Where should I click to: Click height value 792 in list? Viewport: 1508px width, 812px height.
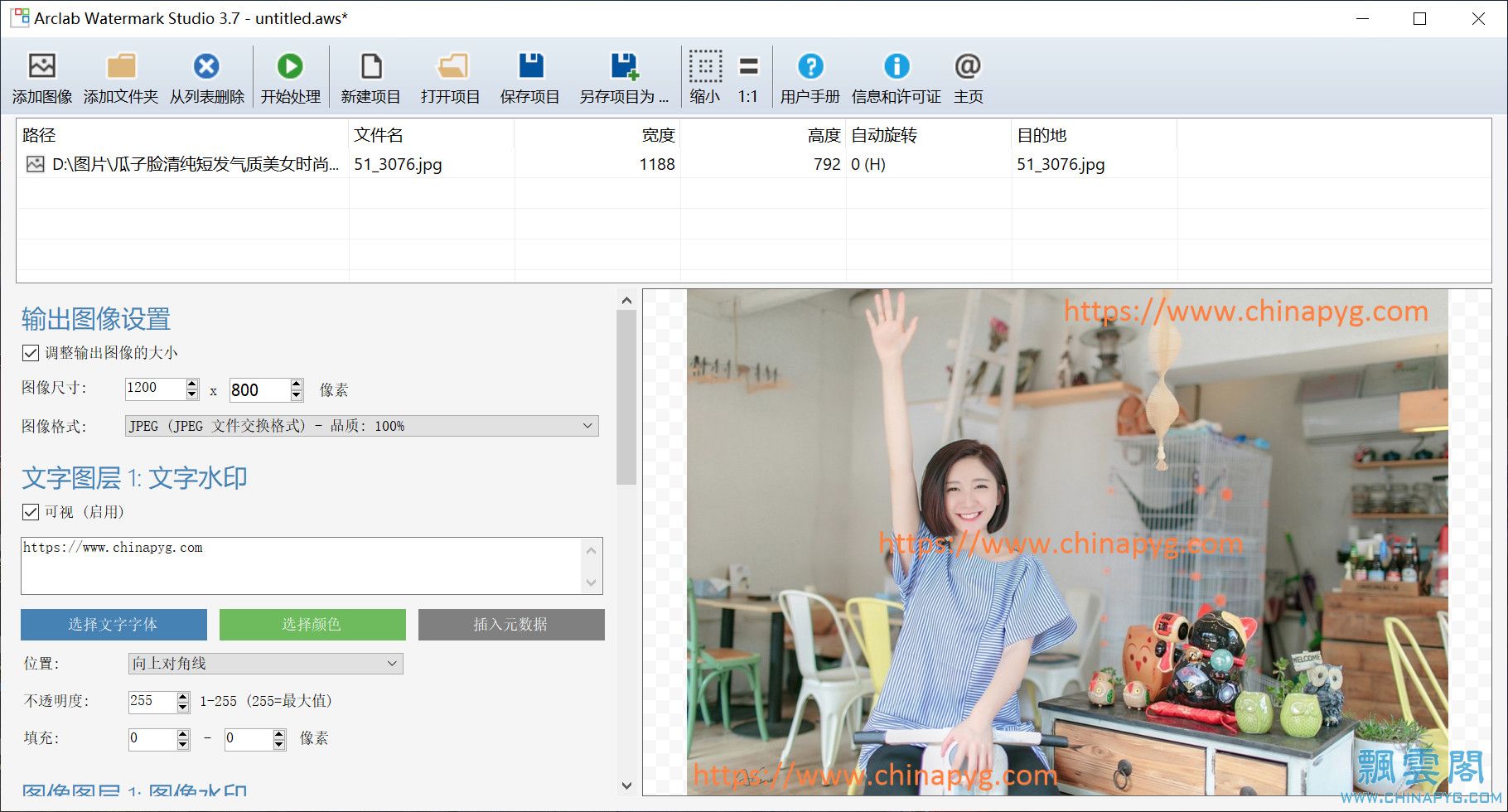click(x=827, y=164)
